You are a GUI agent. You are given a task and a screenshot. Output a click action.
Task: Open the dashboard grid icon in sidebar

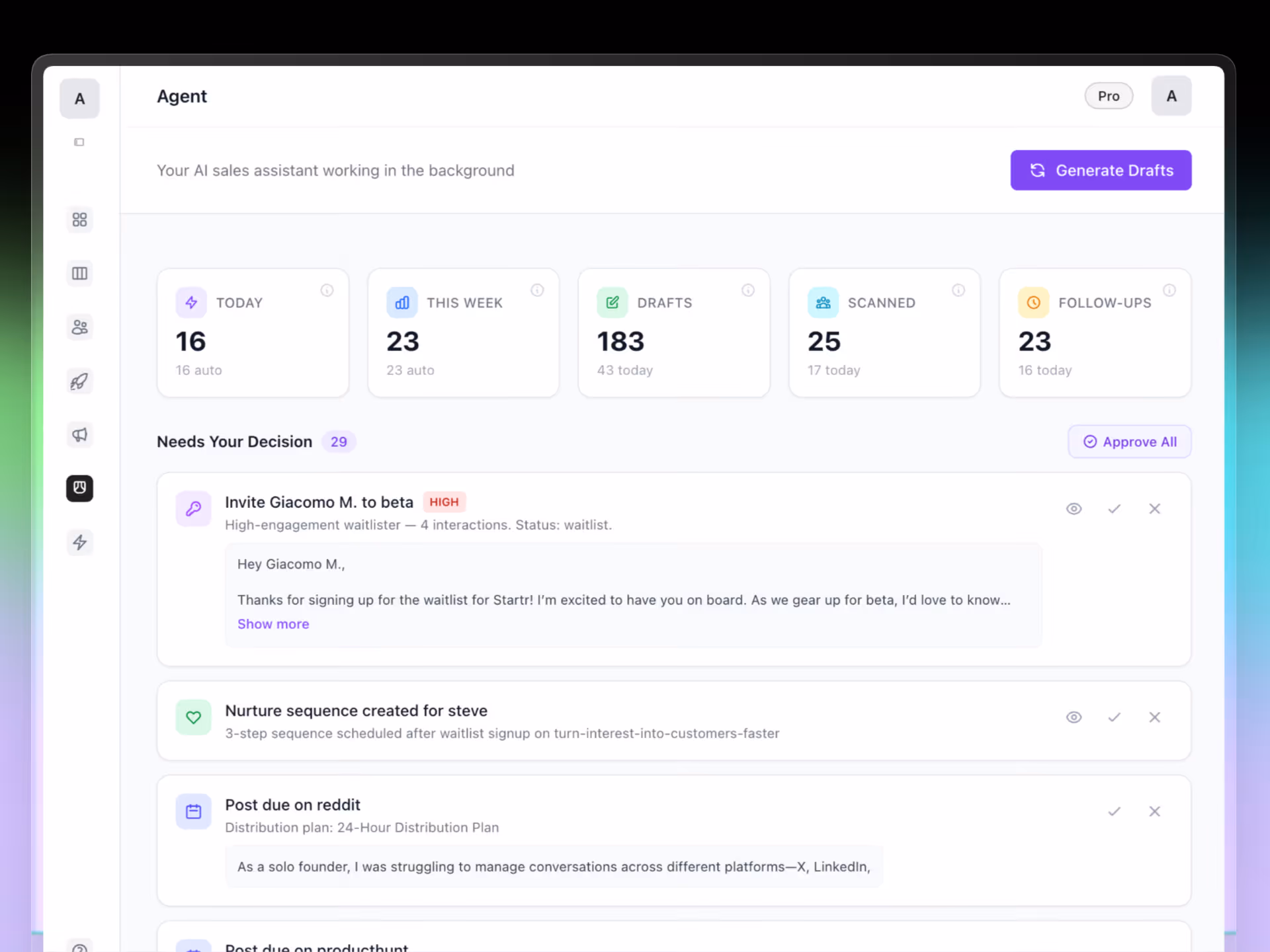click(x=79, y=219)
